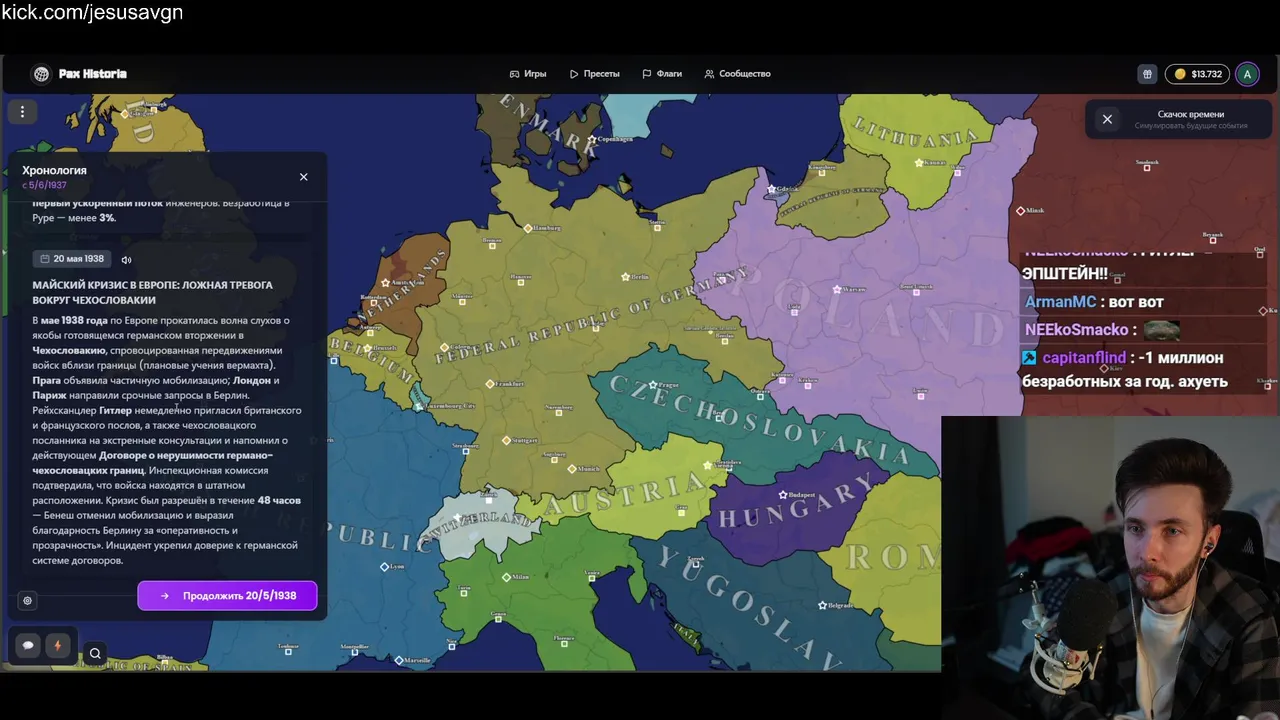
Task: Click the Pax Historia title text
Action: (x=92, y=74)
